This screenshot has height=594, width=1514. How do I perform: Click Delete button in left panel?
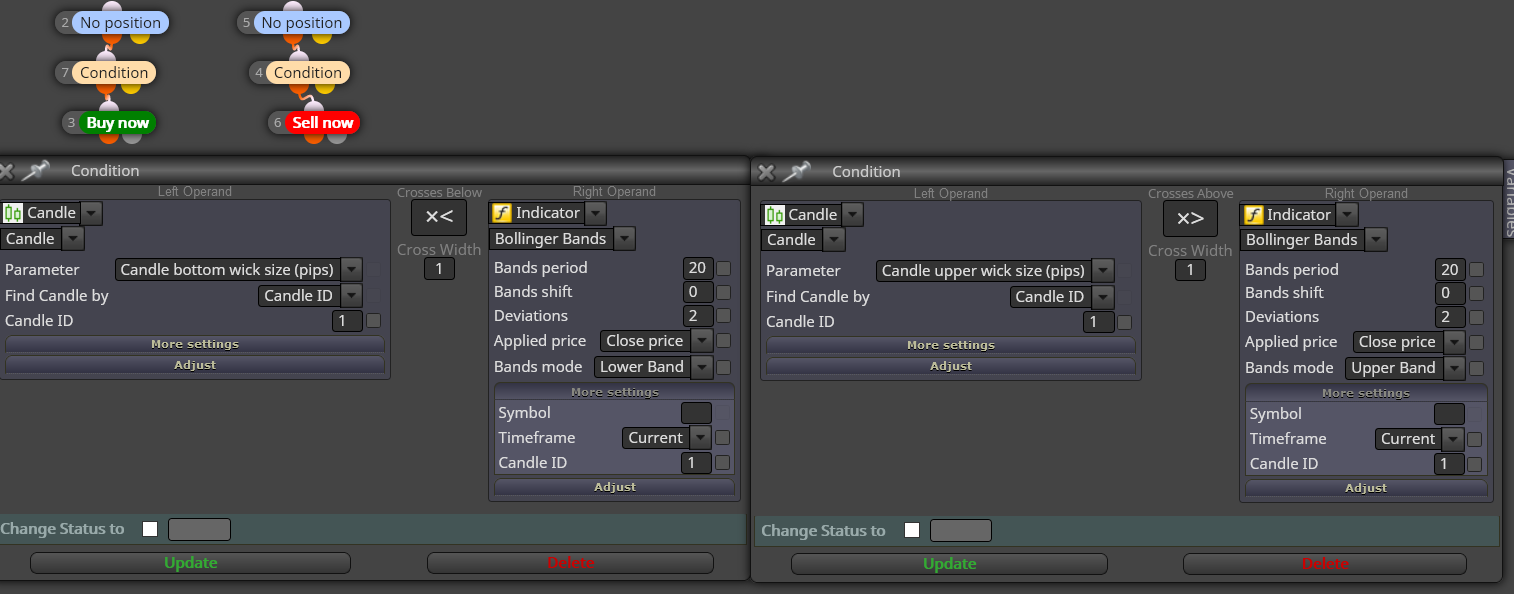[570, 562]
